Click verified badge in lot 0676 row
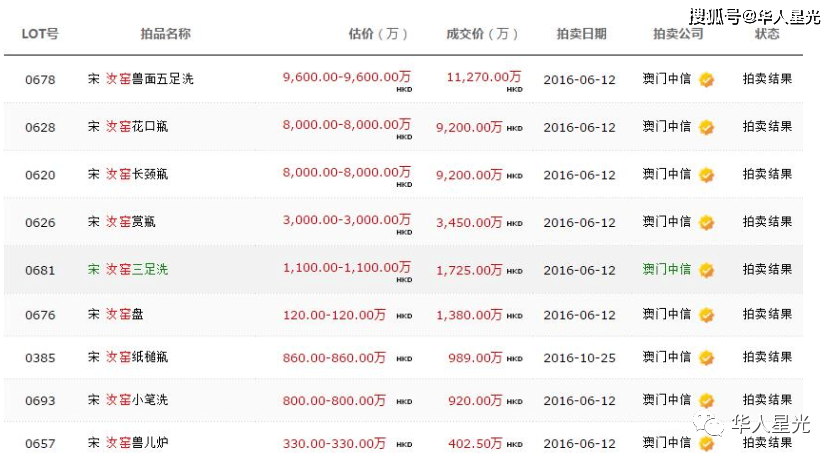 [x=707, y=315]
